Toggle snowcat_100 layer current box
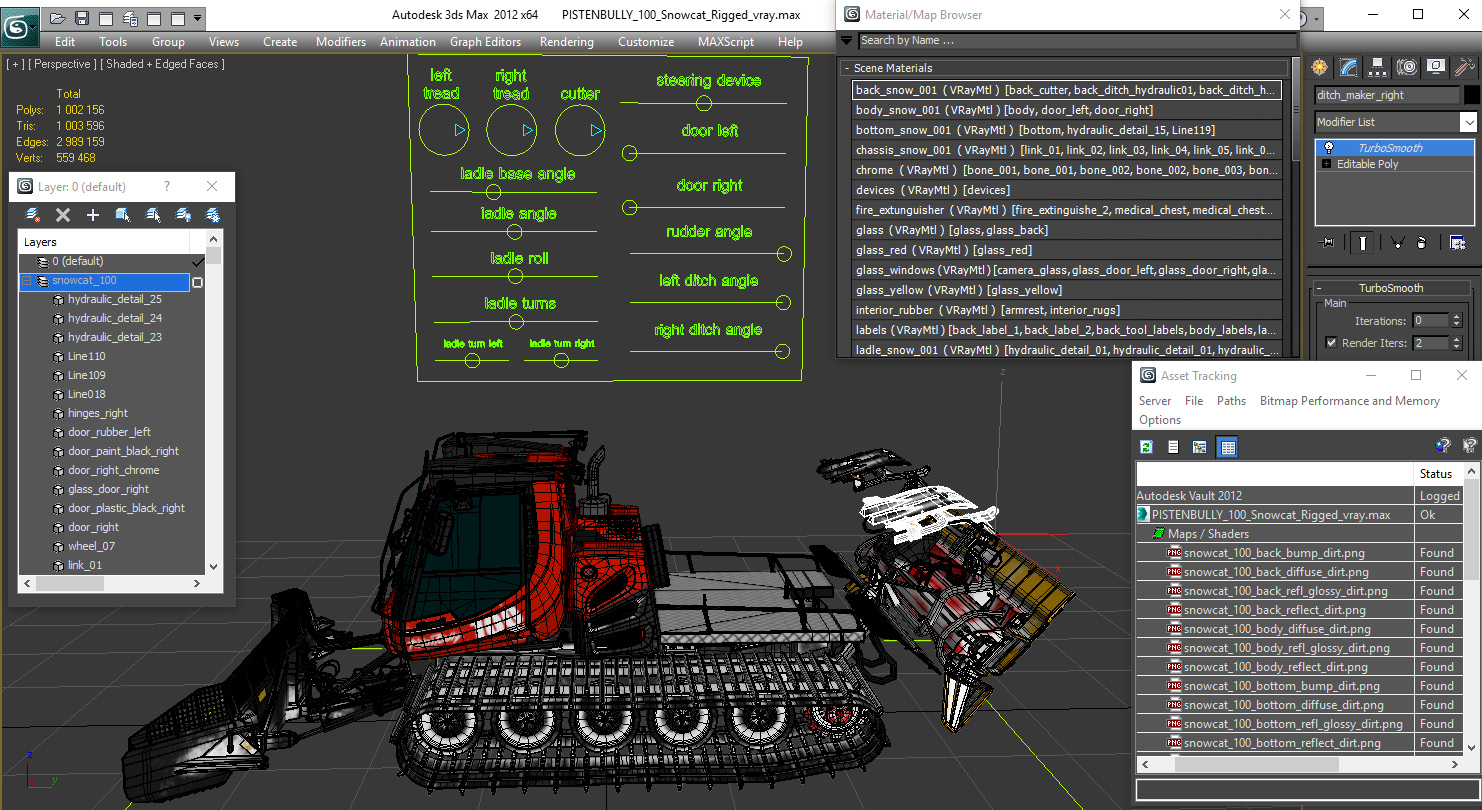This screenshot has width=1482, height=810. pyautogui.click(x=197, y=282)
